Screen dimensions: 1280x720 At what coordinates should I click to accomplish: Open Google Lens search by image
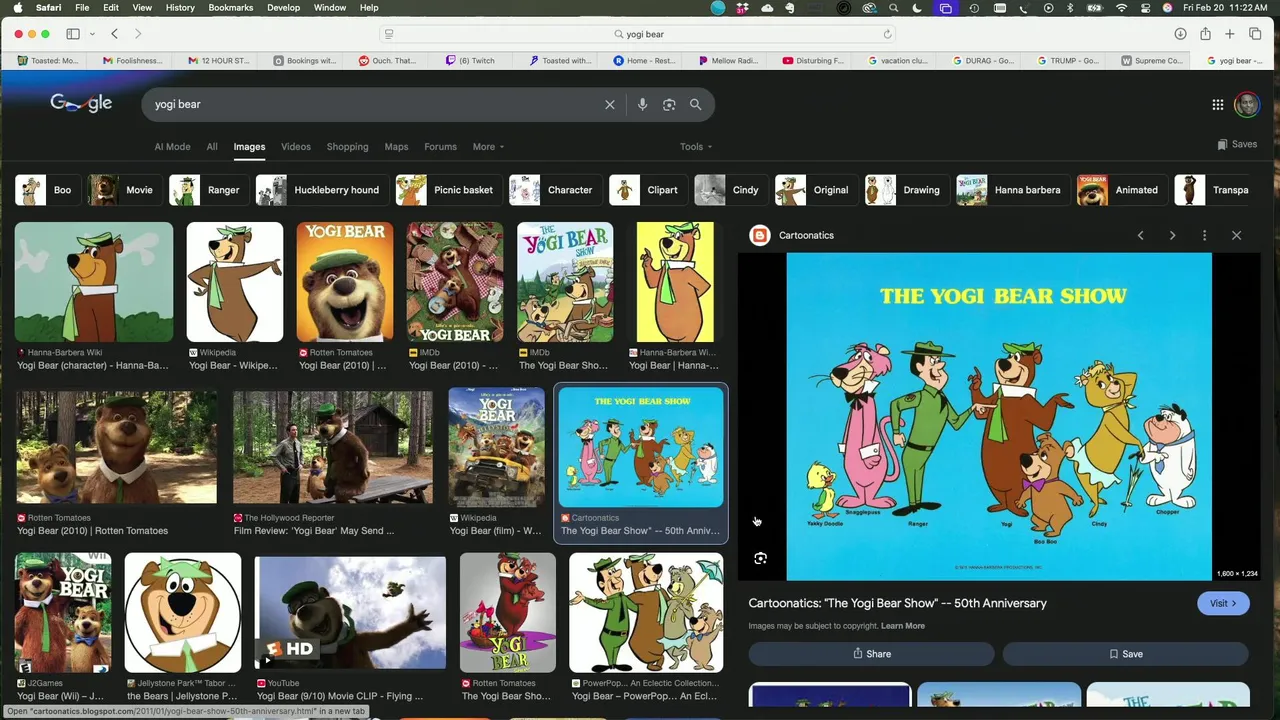click(669, 104)
